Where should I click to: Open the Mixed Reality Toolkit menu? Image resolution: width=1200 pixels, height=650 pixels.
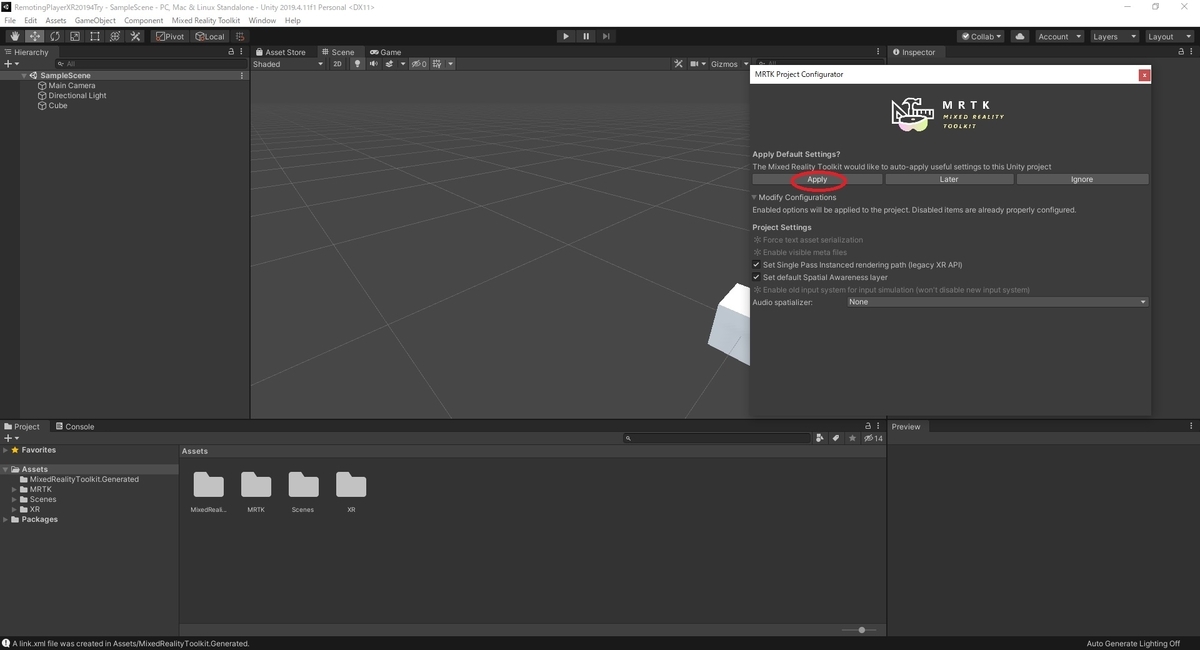pos(206,21)
